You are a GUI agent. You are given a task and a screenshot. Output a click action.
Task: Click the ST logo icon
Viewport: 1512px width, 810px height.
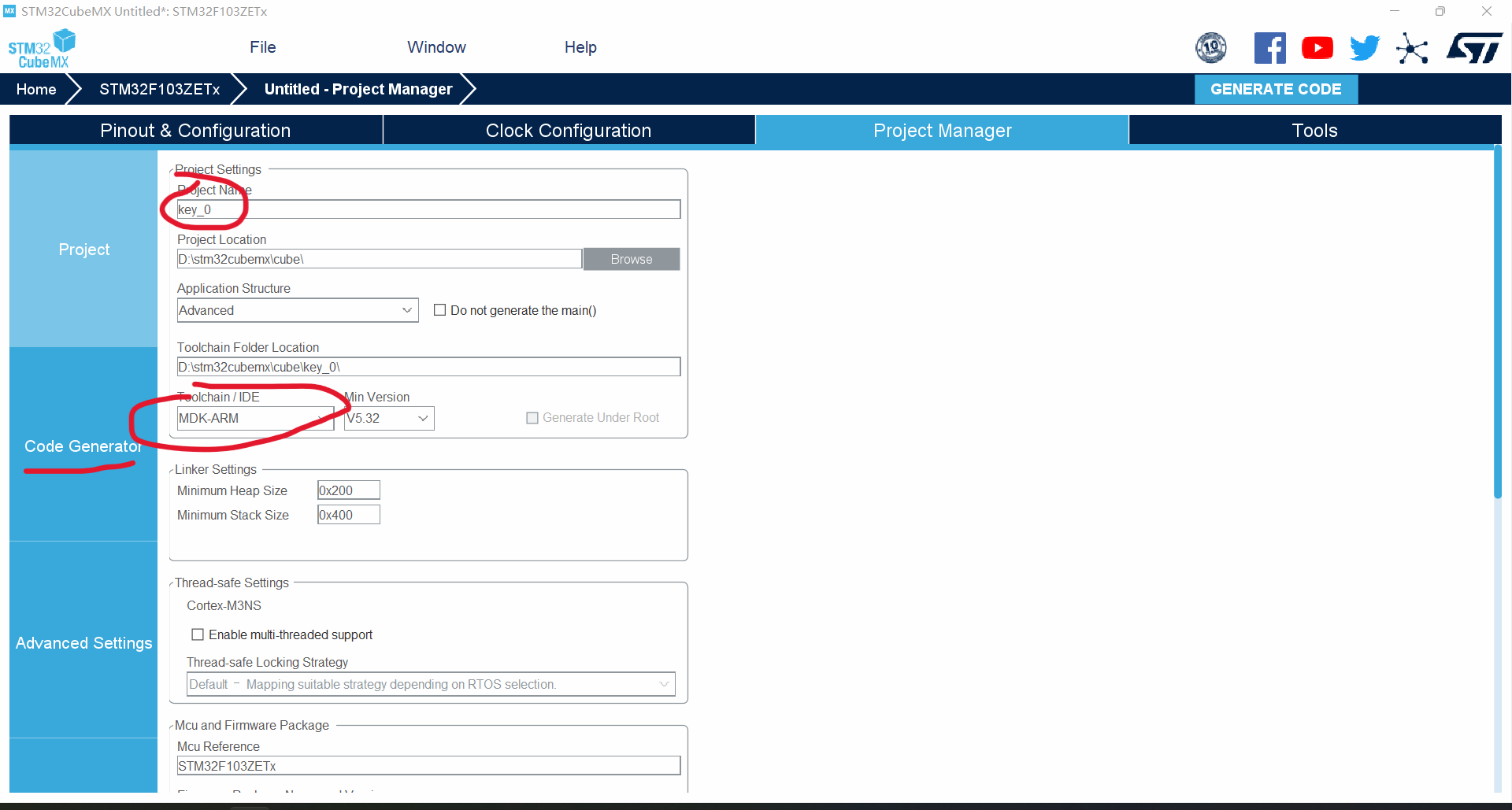coord(1474,48)
